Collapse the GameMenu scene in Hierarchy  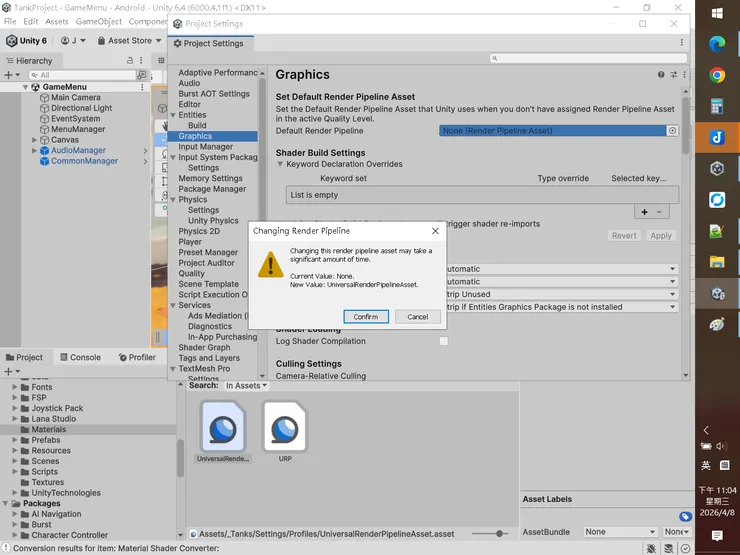coord(25,87)
